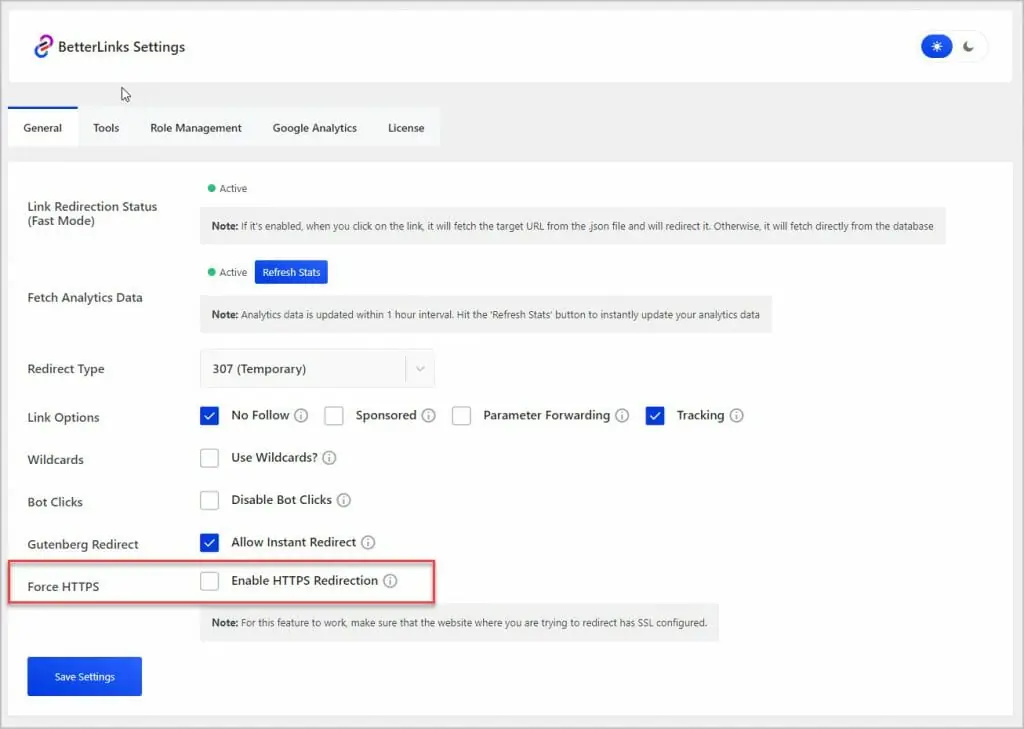Switch to the Tools tab
This screenshot has width=1024, height=729.
(x=106, y=128)
